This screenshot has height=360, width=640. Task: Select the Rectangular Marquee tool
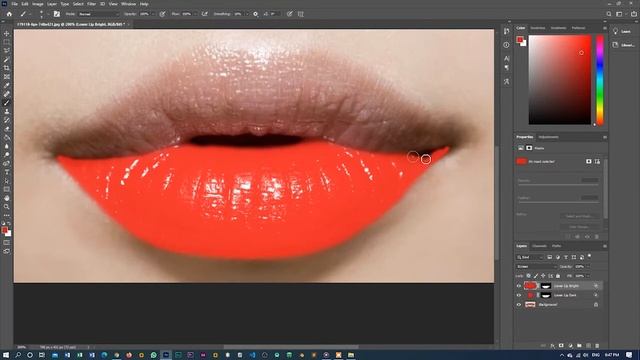tap(7, 42)
